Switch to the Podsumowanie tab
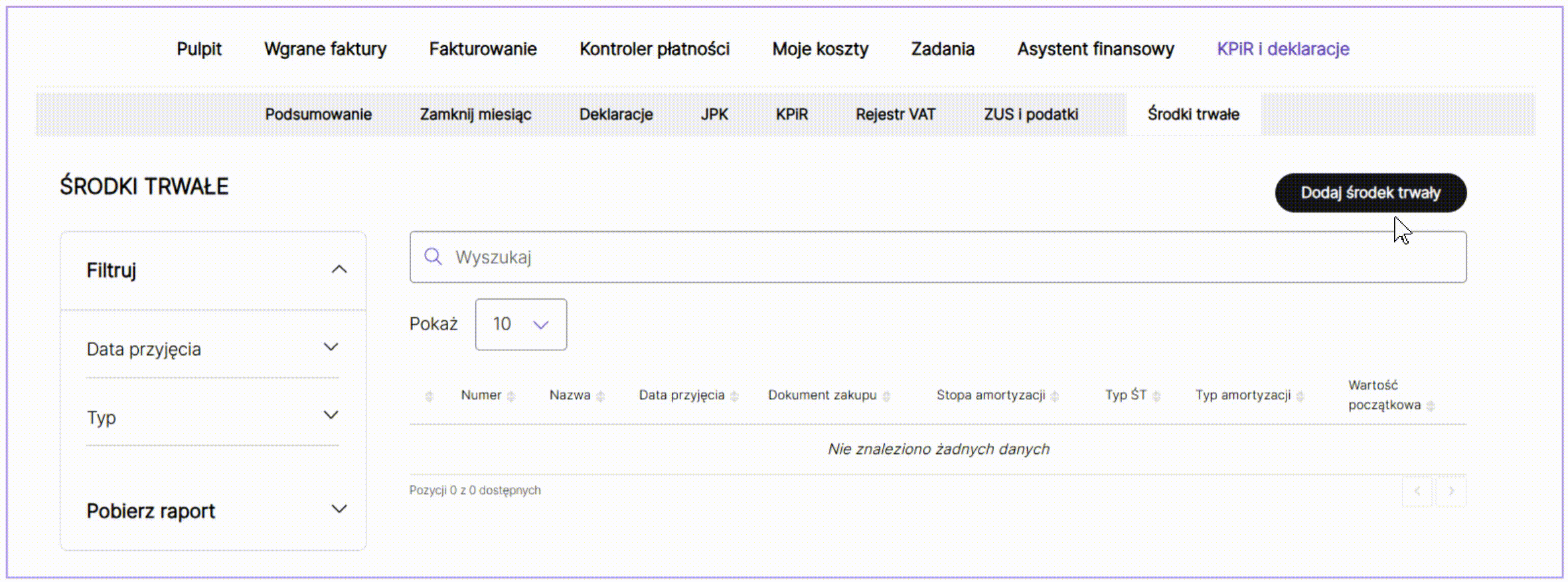The height and width of the screenshot is (582, 1568). pyautogui.click(x=319, y=114)
